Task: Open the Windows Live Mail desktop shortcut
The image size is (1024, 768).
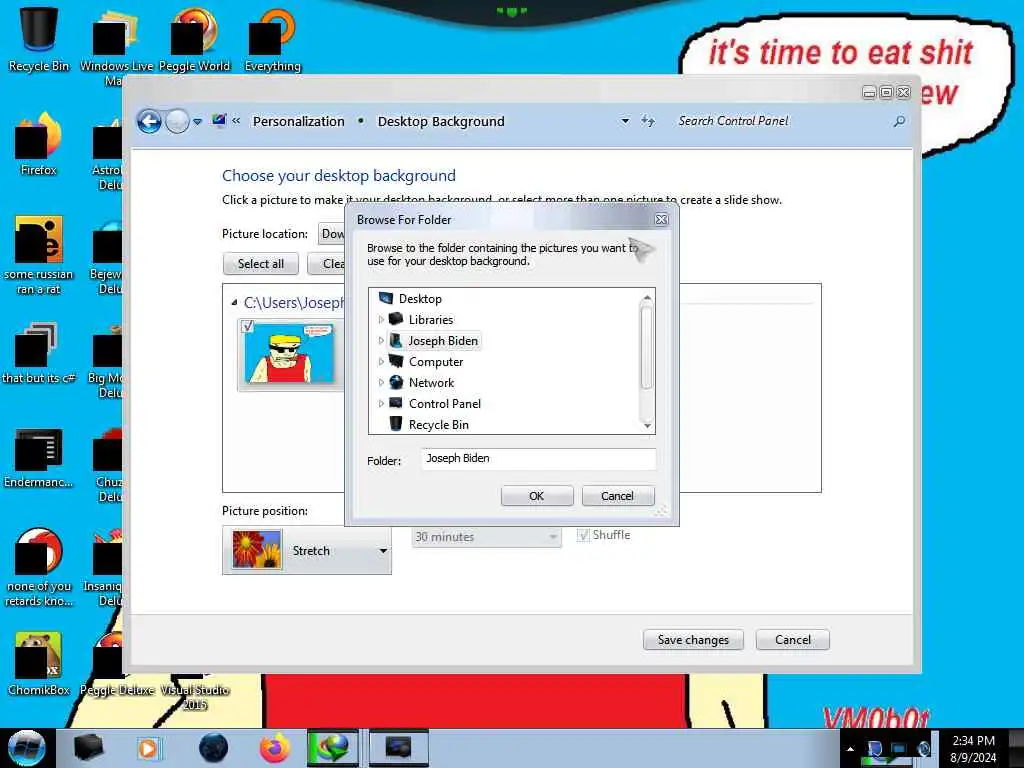Action: [x=116, y=46]
